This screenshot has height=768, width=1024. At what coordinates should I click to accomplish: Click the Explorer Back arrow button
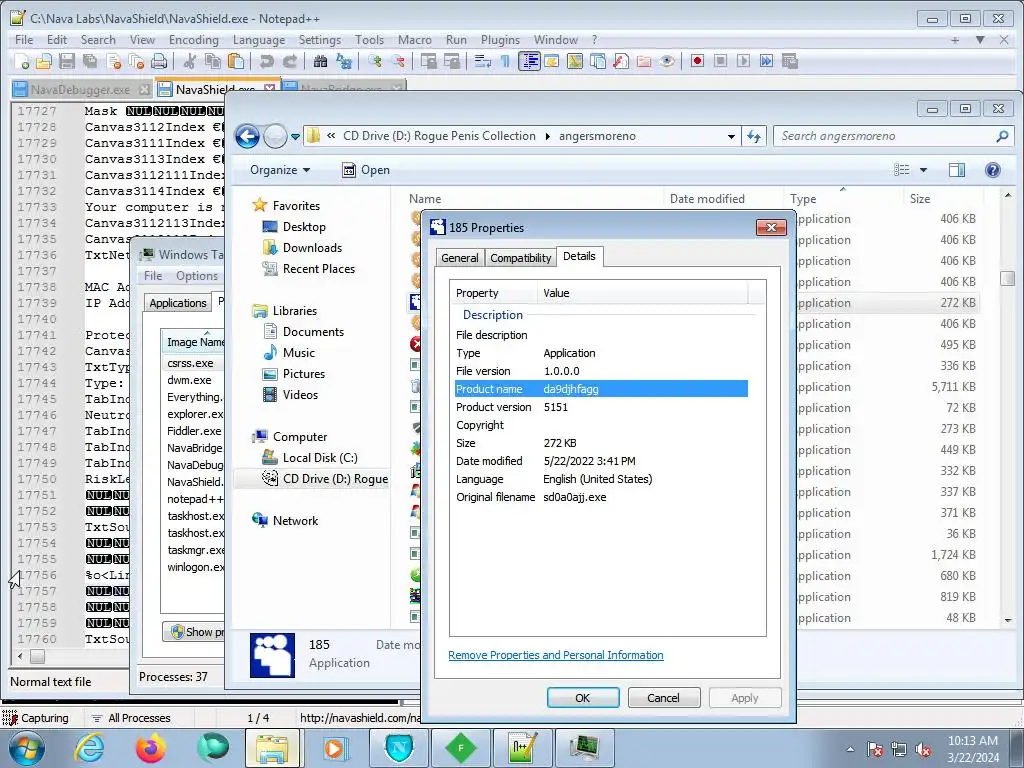coord(248,136)
